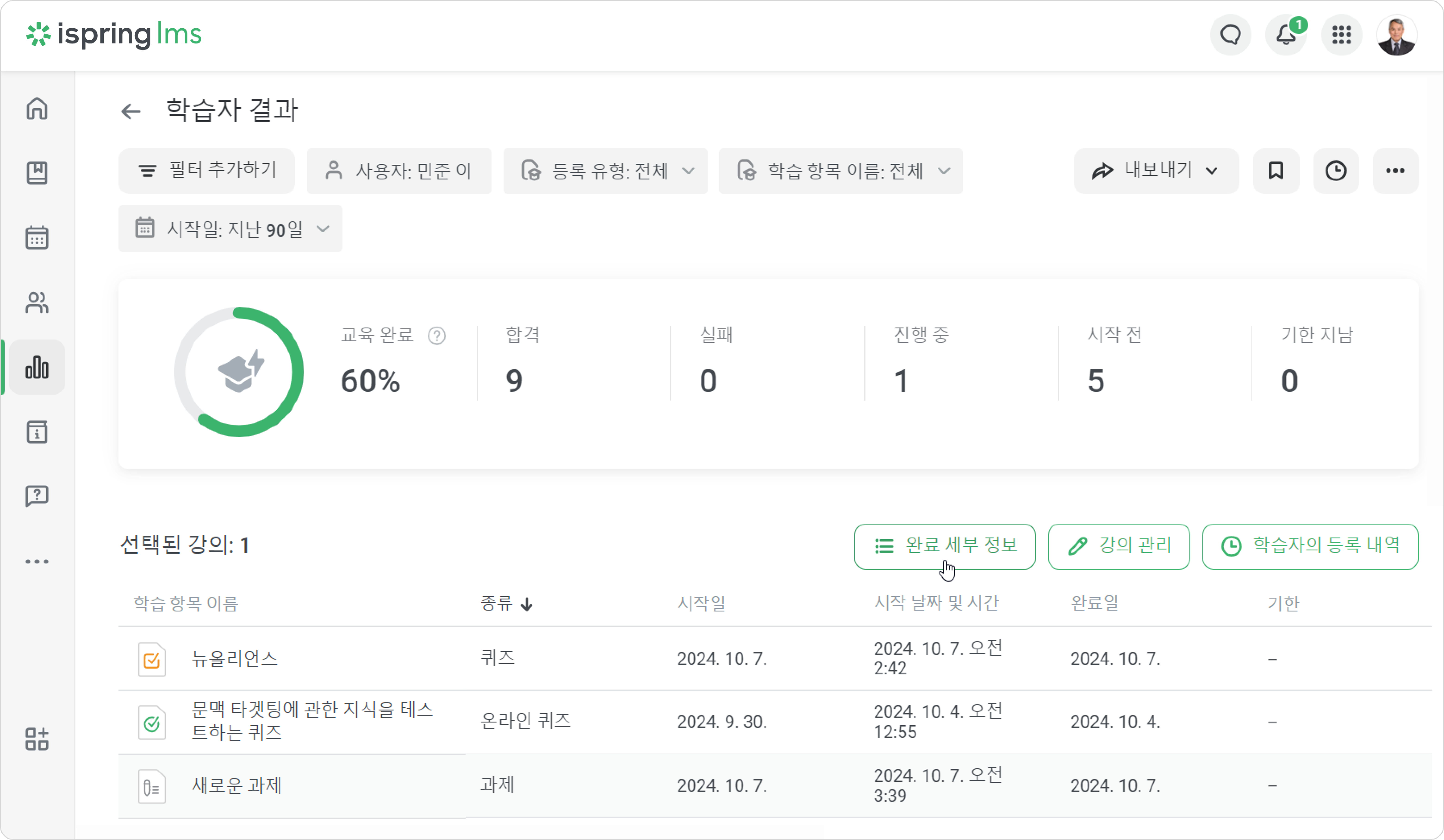Show help for 교육 완료
1444x840 pixels.
[x=437, y=336]
